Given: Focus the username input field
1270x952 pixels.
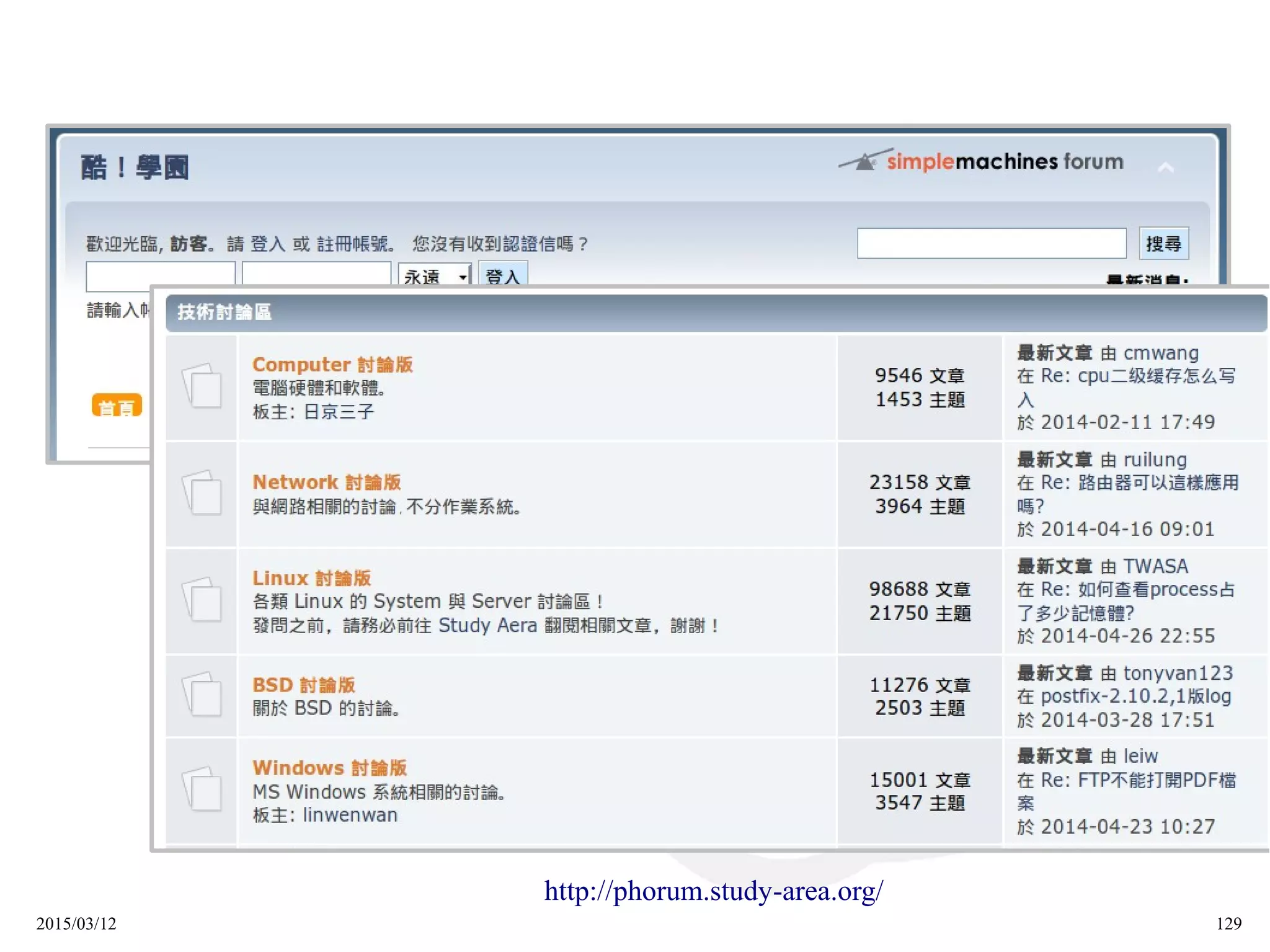Looking at the screenshot, I should click(x=160, y=275).
